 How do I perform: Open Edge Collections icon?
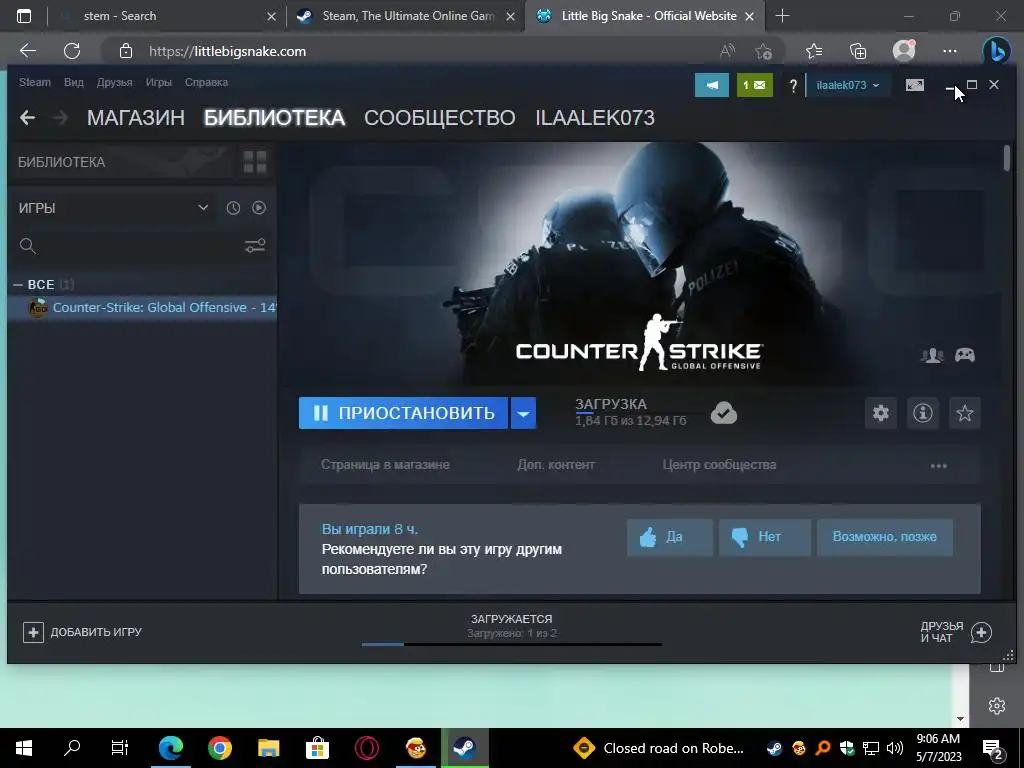click(x=858, y=51)
